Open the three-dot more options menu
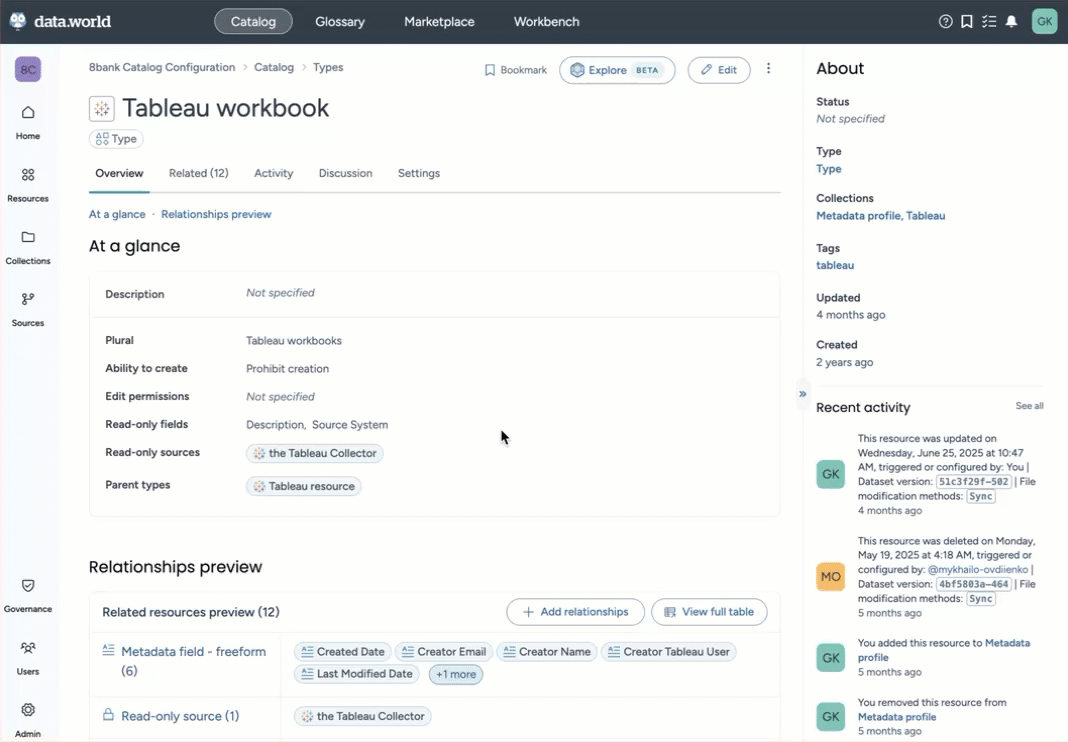 point(768,69)
